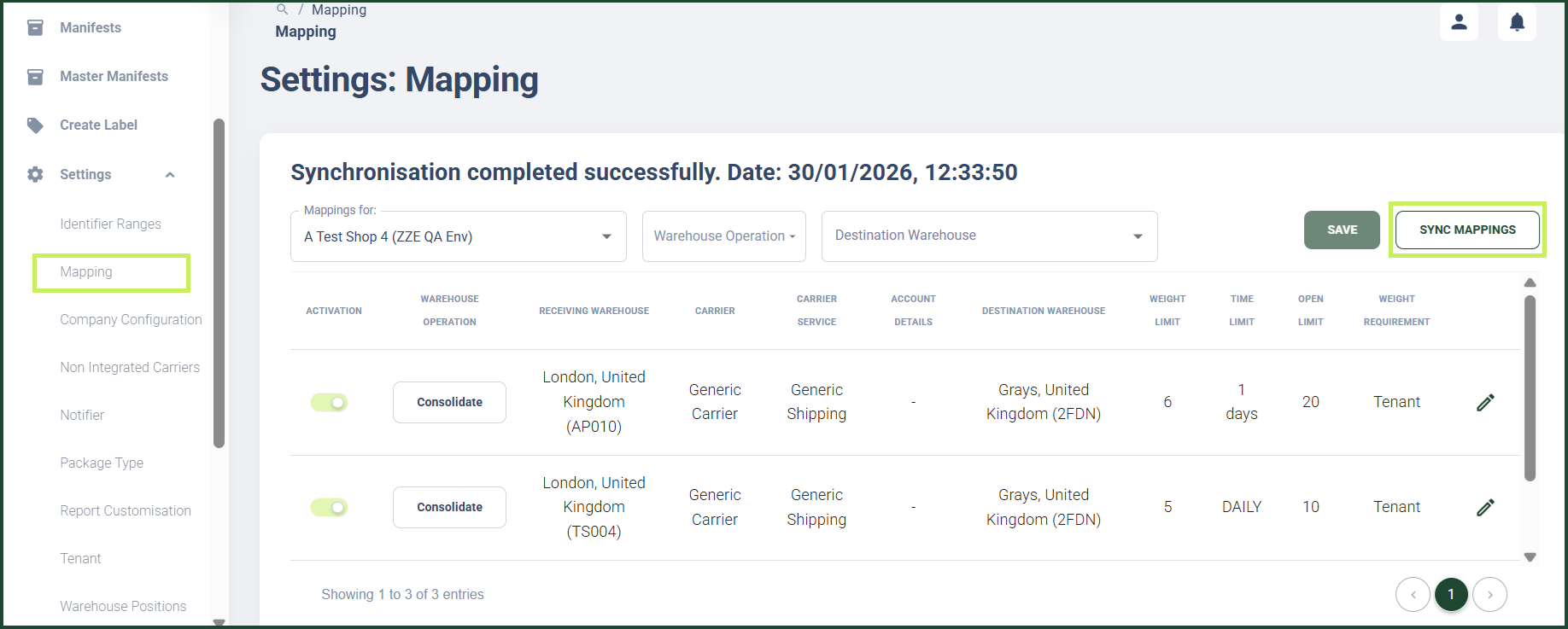Image resolution: width=1568 pixels, height=629 pixels.
Task: Click the SAVE button
Action: [x=1342, y=230]
